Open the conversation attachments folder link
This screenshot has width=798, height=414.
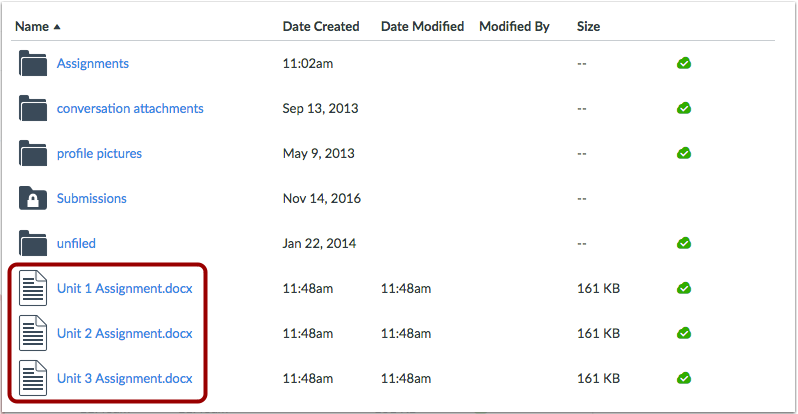[x=130, y=108]
